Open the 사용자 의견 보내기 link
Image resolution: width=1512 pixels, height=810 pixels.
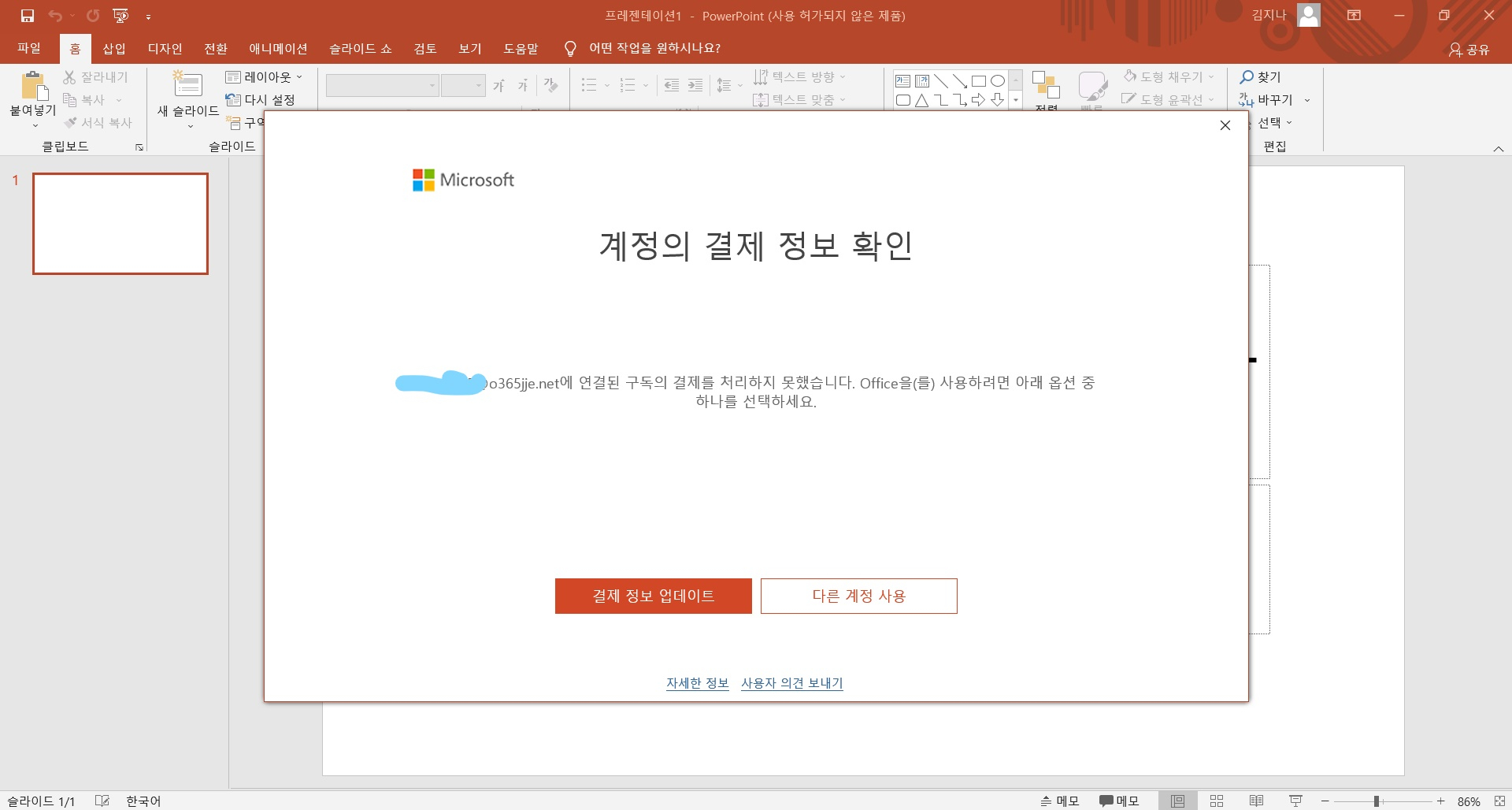click(x=792, y=683)
